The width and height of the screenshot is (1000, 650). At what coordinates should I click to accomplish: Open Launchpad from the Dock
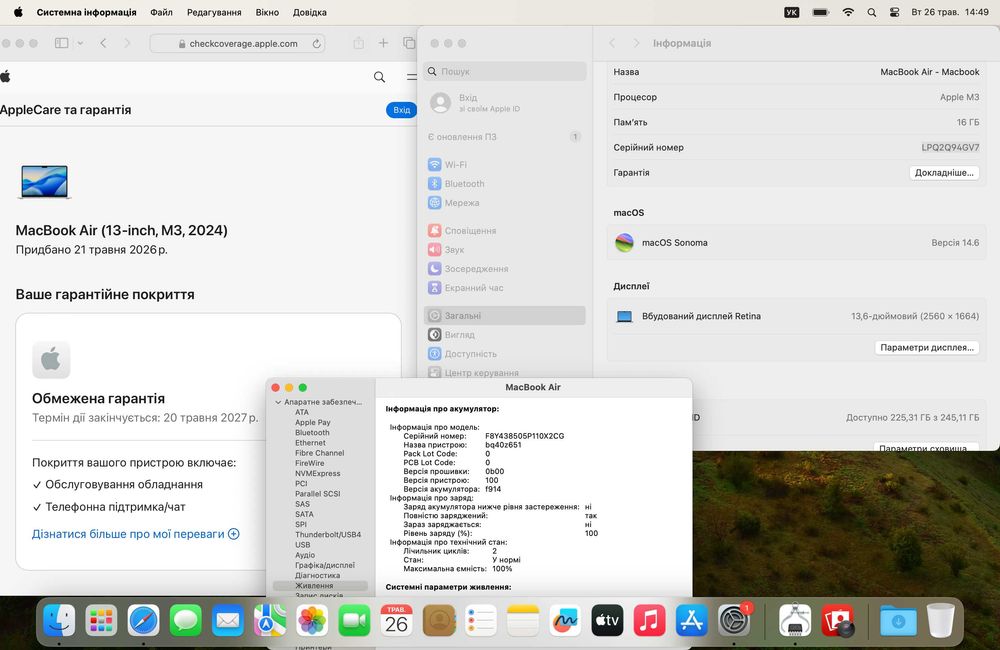(x=101, y=621)
